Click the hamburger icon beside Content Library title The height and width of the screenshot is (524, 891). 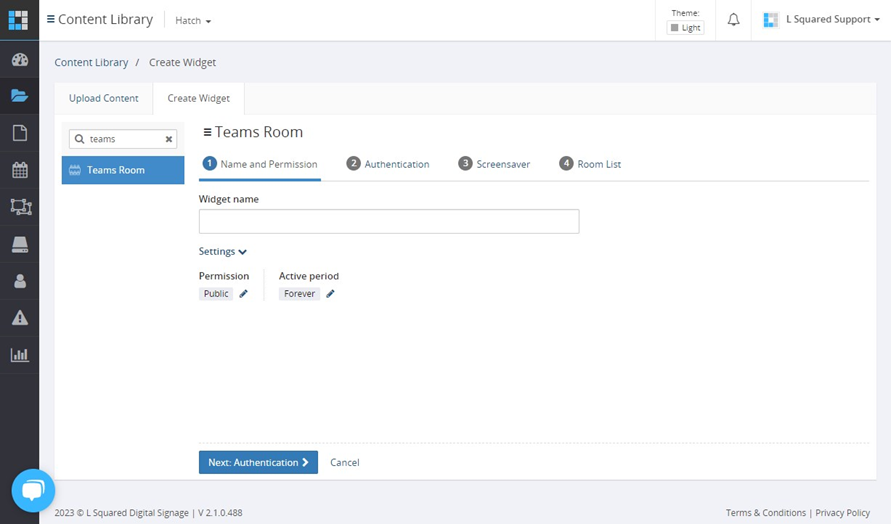click(51, 19)
